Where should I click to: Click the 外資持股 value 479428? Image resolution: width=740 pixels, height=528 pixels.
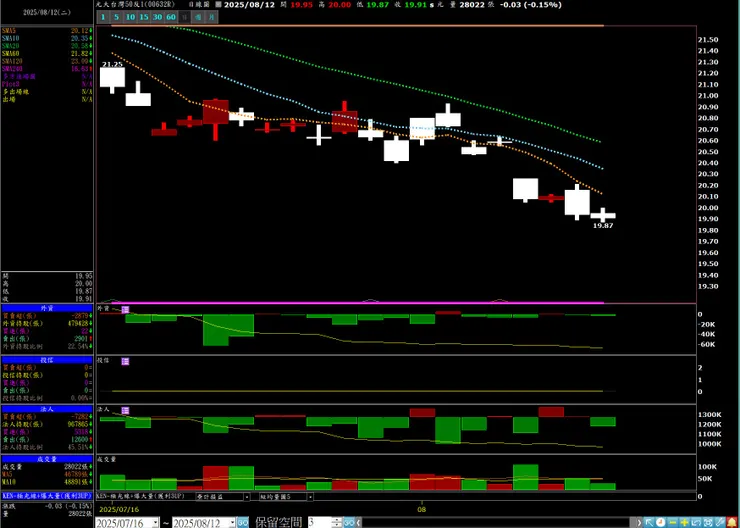point(79,323)
